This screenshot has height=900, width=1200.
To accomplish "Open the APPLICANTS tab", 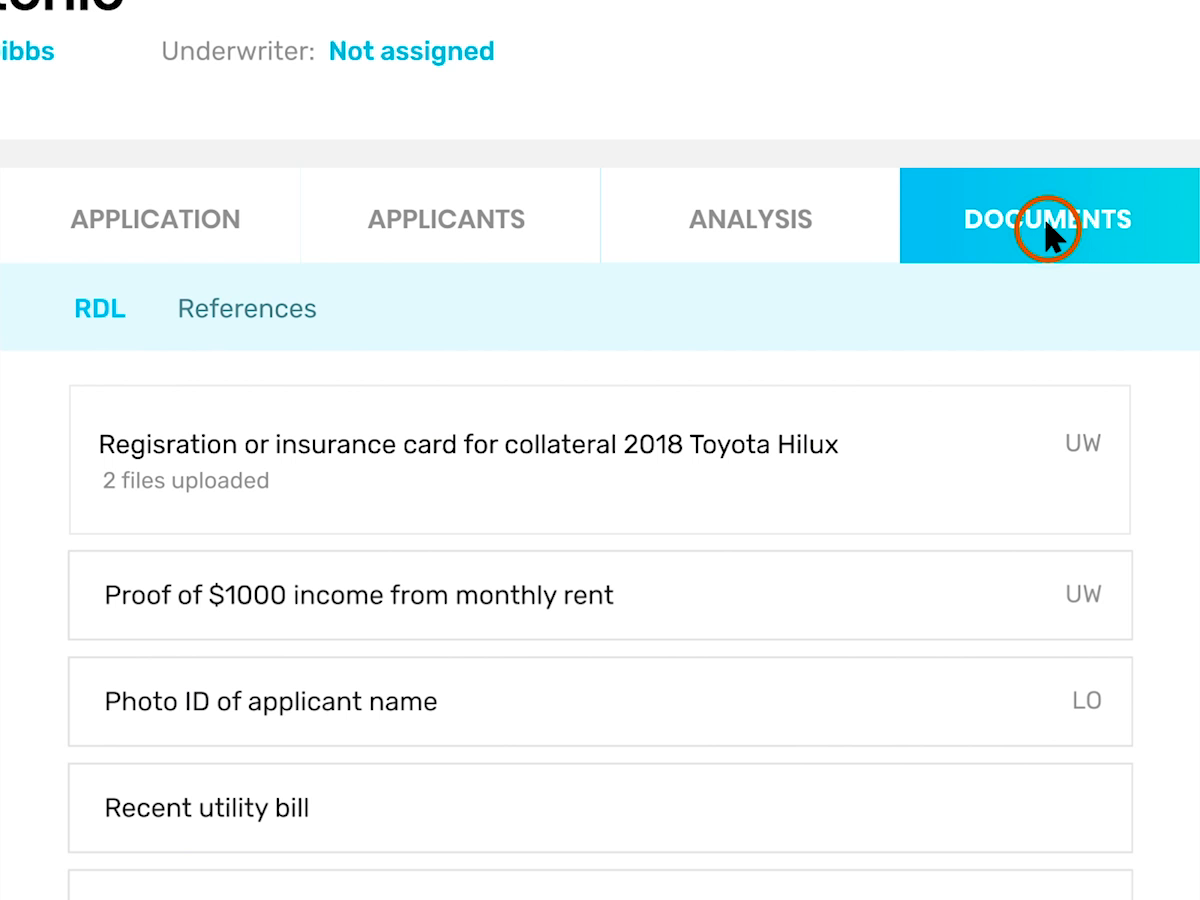I will tap(447, 218).
